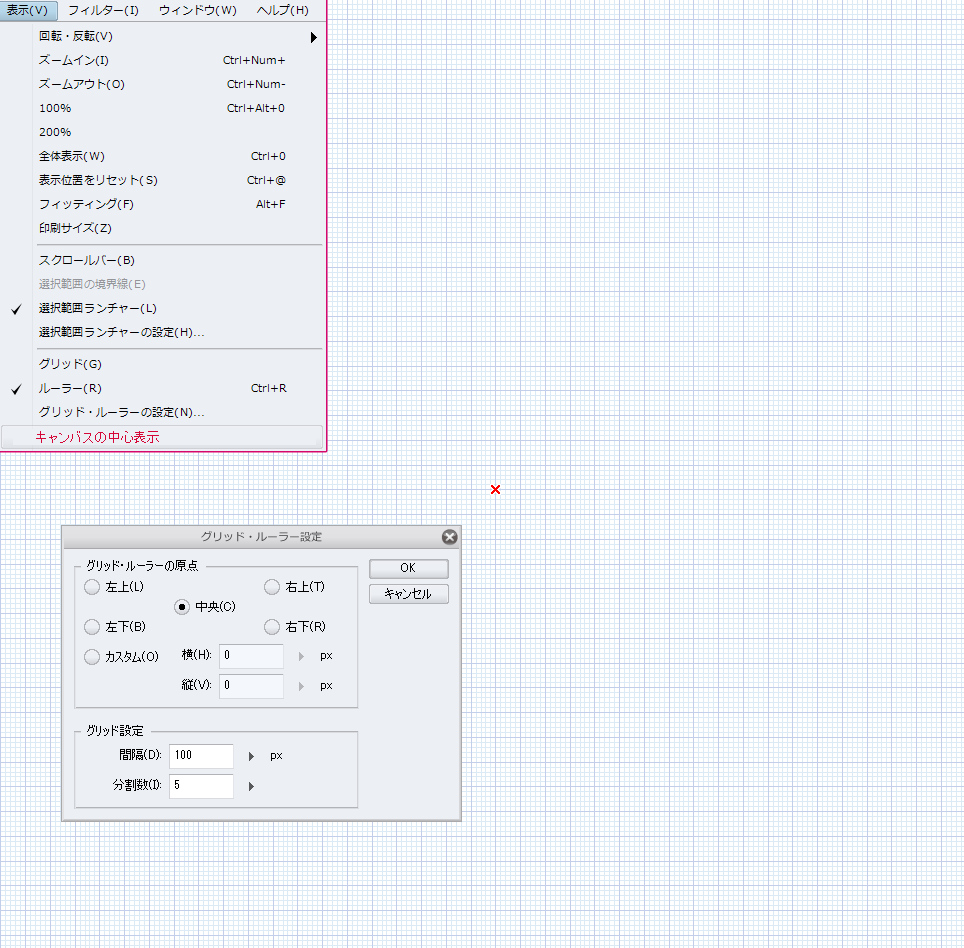Toggle ルーラー in the view menu
Viewport: 964px width, 948px height.
pos(70,388)
